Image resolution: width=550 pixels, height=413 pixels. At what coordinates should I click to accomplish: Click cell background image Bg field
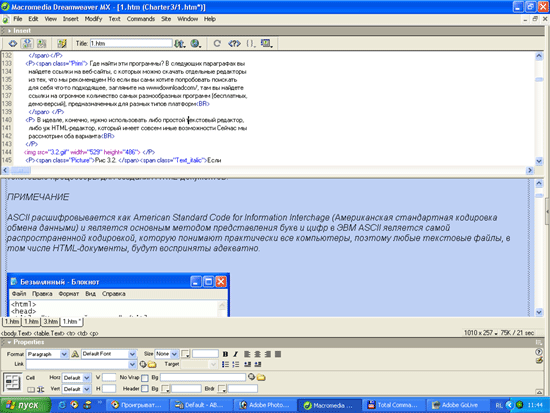(x=203, y=378)
